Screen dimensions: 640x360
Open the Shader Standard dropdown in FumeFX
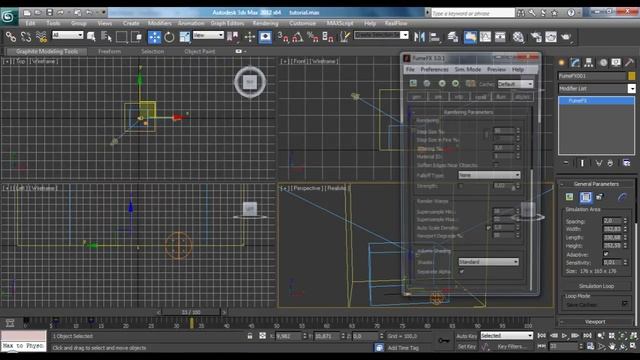(489, 262)
